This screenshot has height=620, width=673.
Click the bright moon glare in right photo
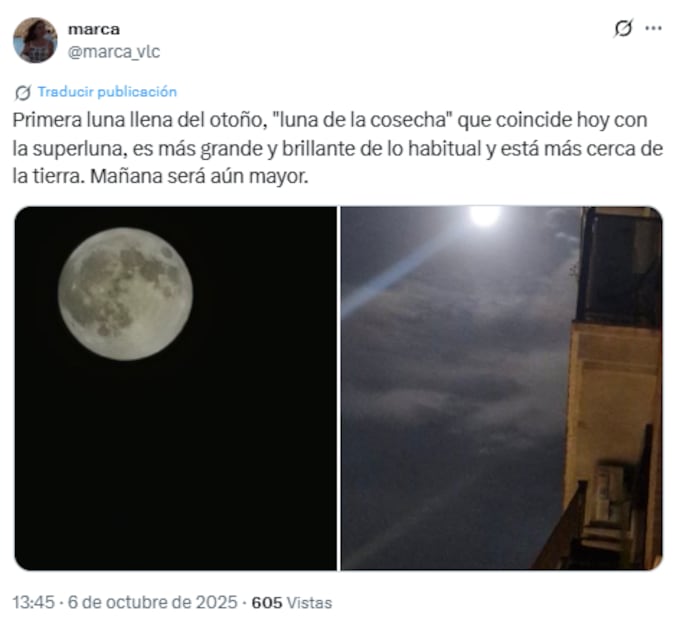pyautogui.click(x=485, y=216)
